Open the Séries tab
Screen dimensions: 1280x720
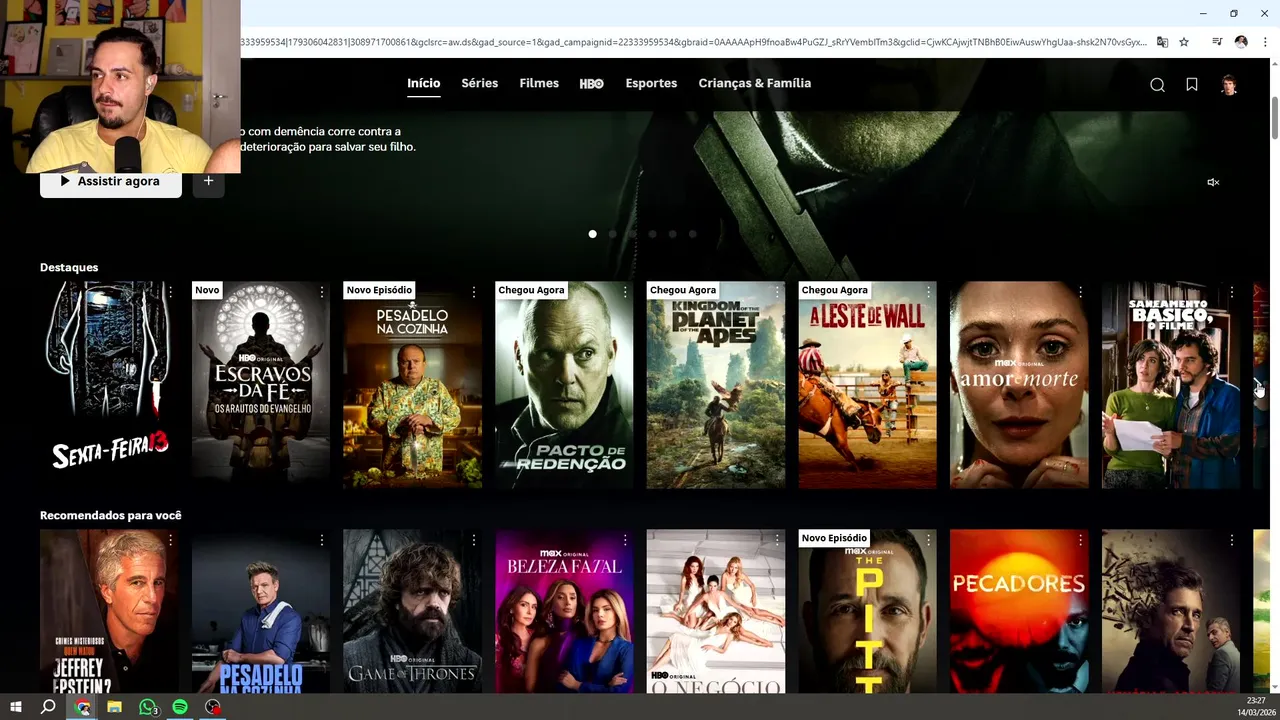[479, 83]
